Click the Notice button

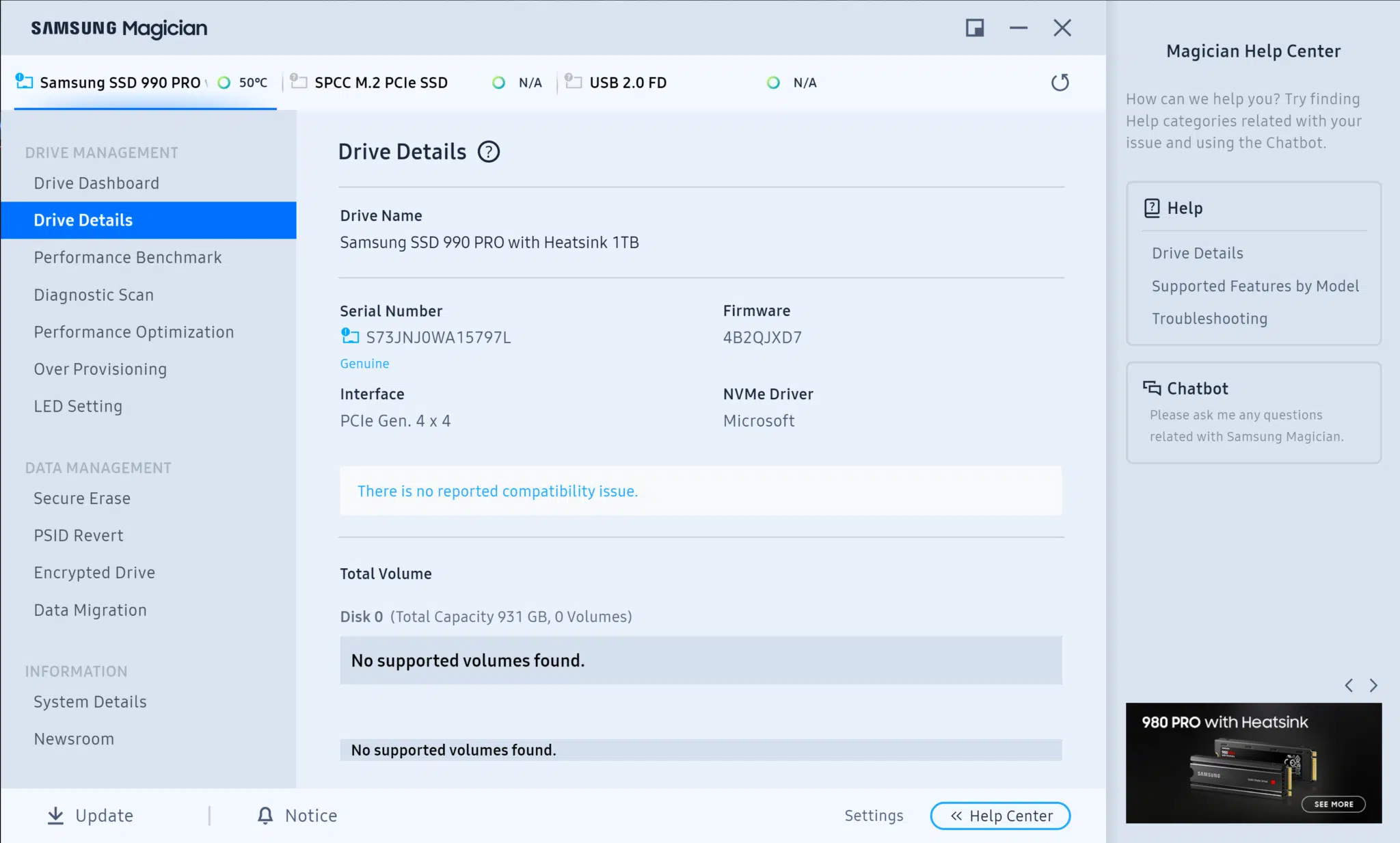[x=297, y=816]
